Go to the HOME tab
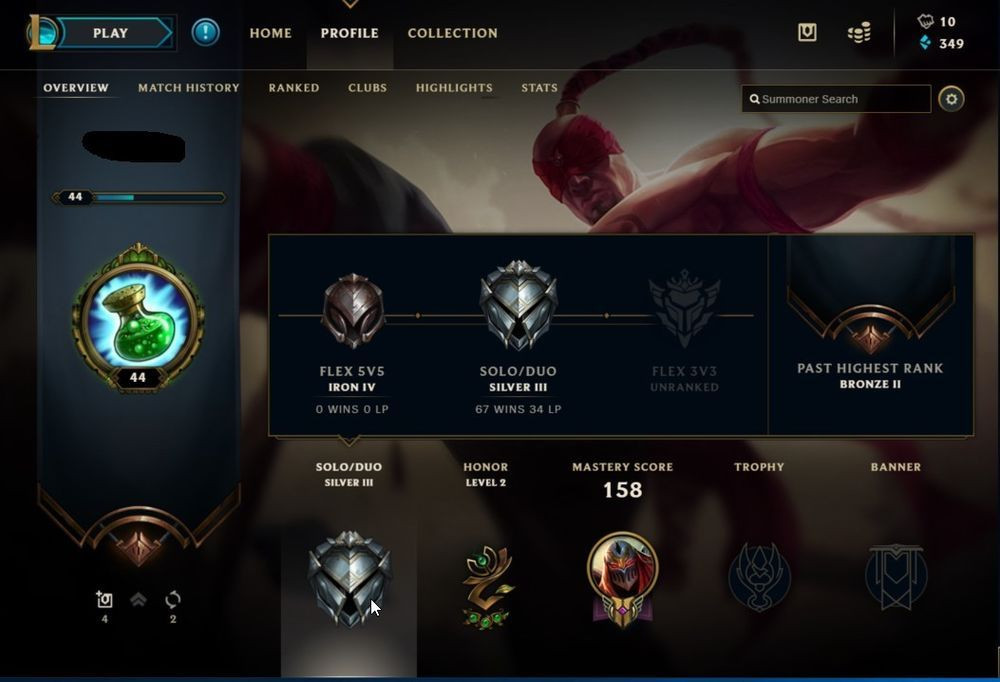 270,33
